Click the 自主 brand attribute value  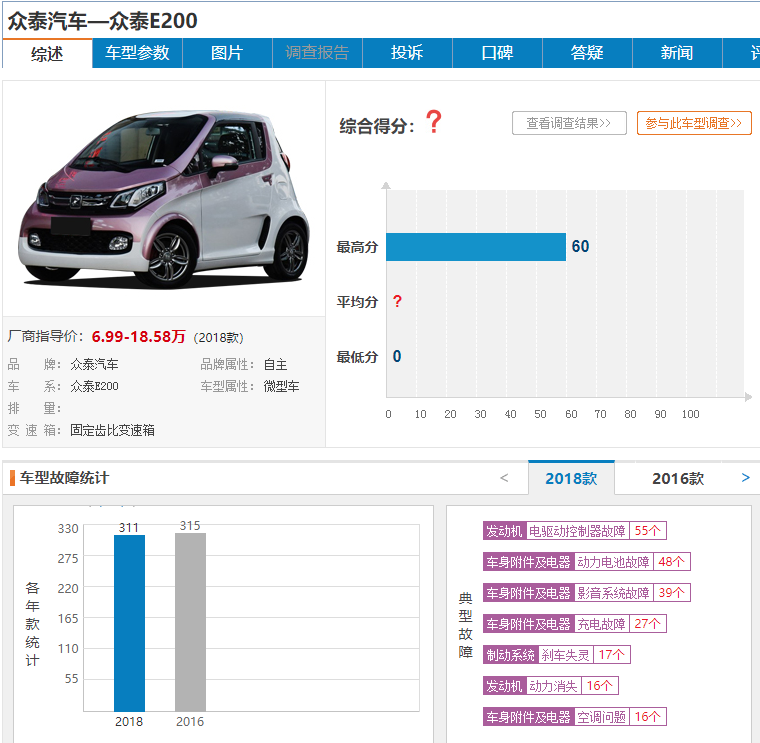275,364
